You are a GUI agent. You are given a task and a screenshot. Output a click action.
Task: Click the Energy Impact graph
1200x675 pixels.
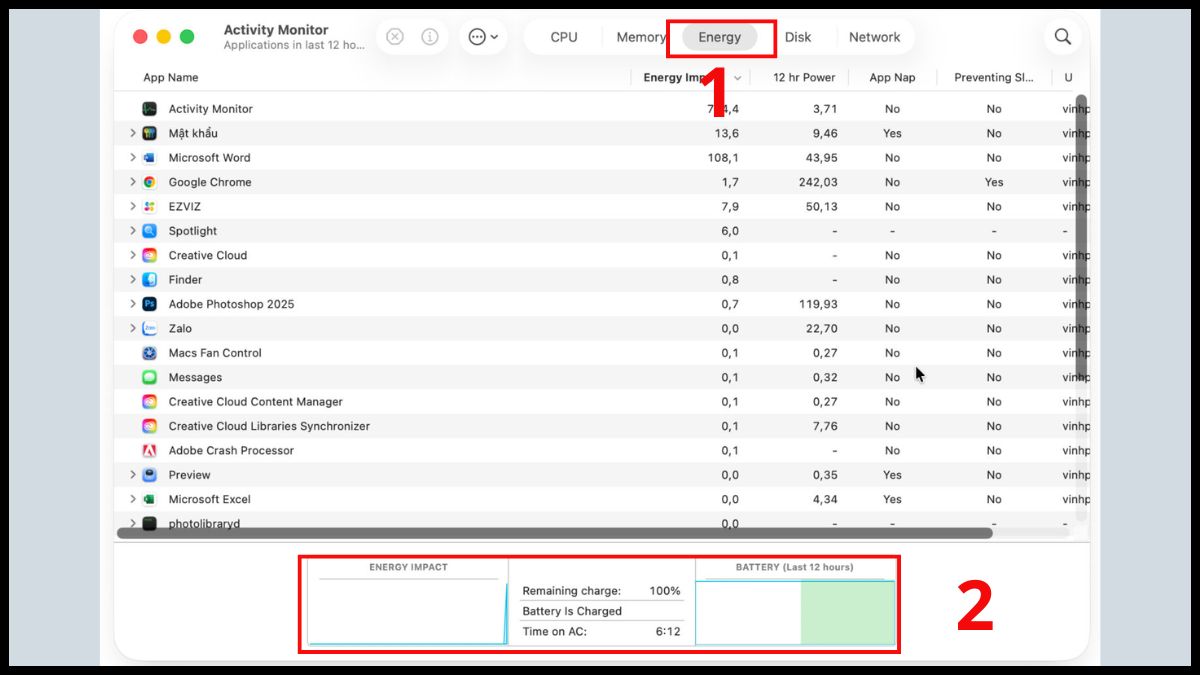click(x=408, y=612)
